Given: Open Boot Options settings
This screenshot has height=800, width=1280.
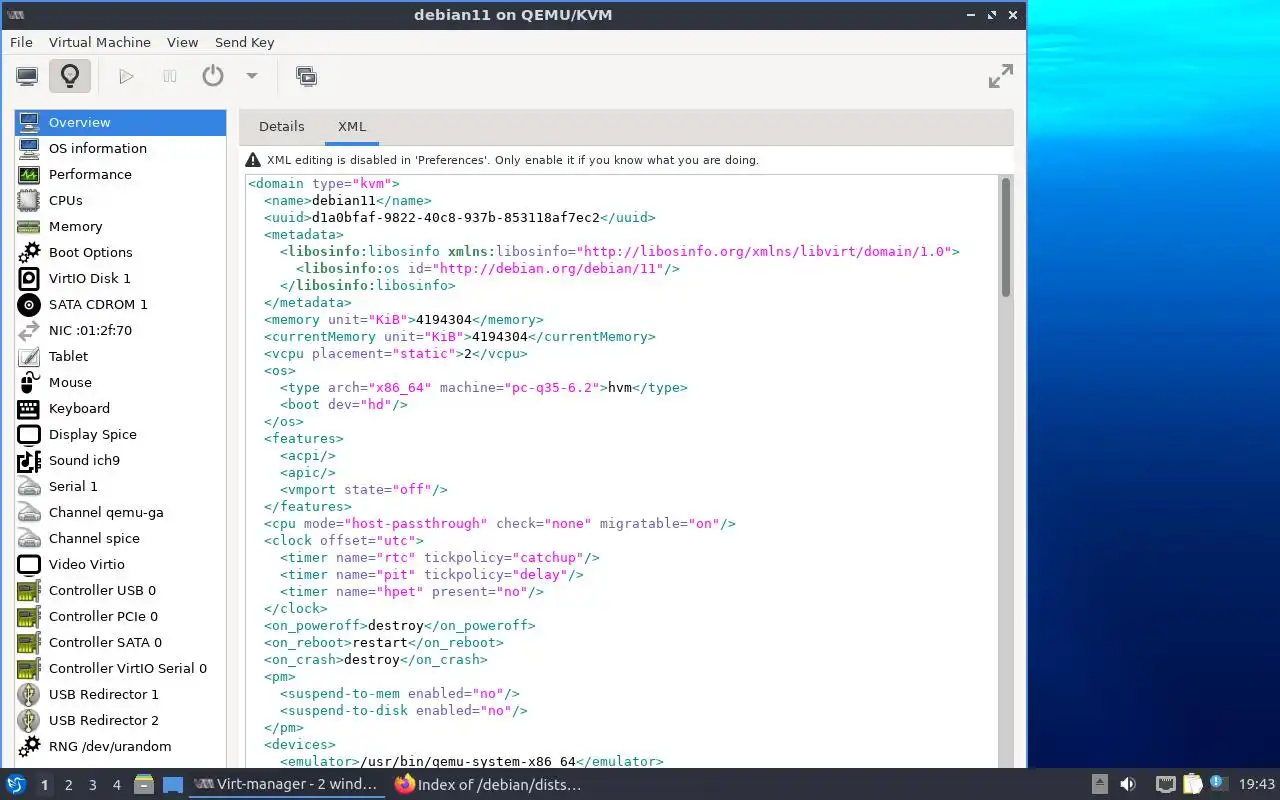Looking at the screenshot, I should pyautogui.click(x=120, y=252).
